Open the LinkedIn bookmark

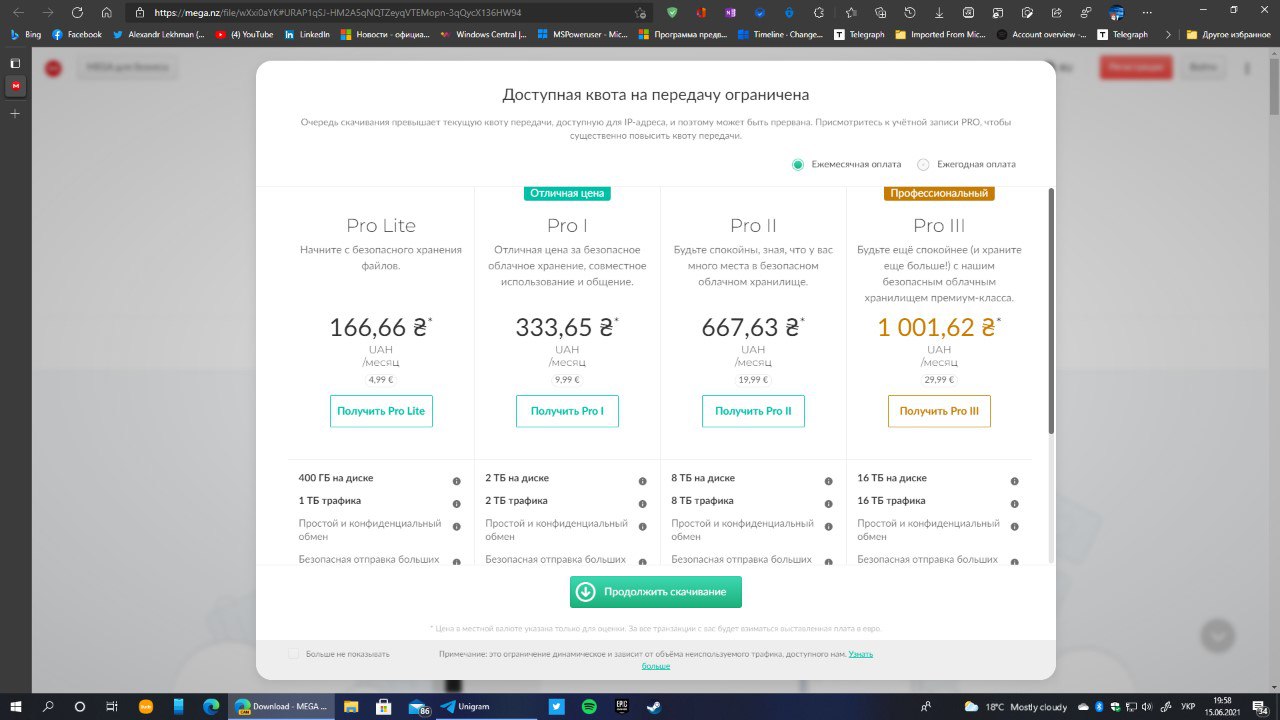pyautogui.click(x=307, y=34)
